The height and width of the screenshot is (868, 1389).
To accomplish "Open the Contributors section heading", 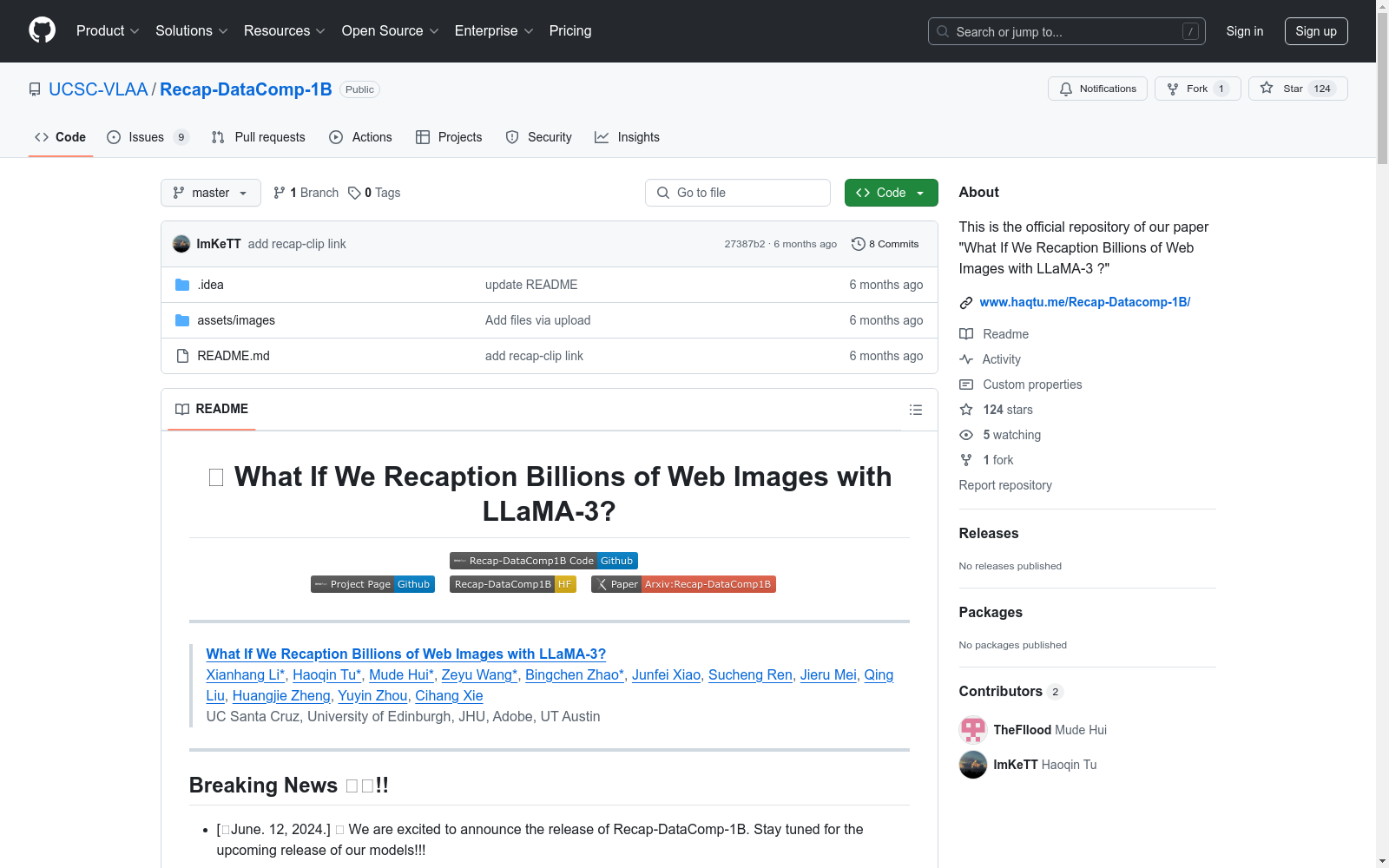I will pyautogui.click(x=1011, y=692).
